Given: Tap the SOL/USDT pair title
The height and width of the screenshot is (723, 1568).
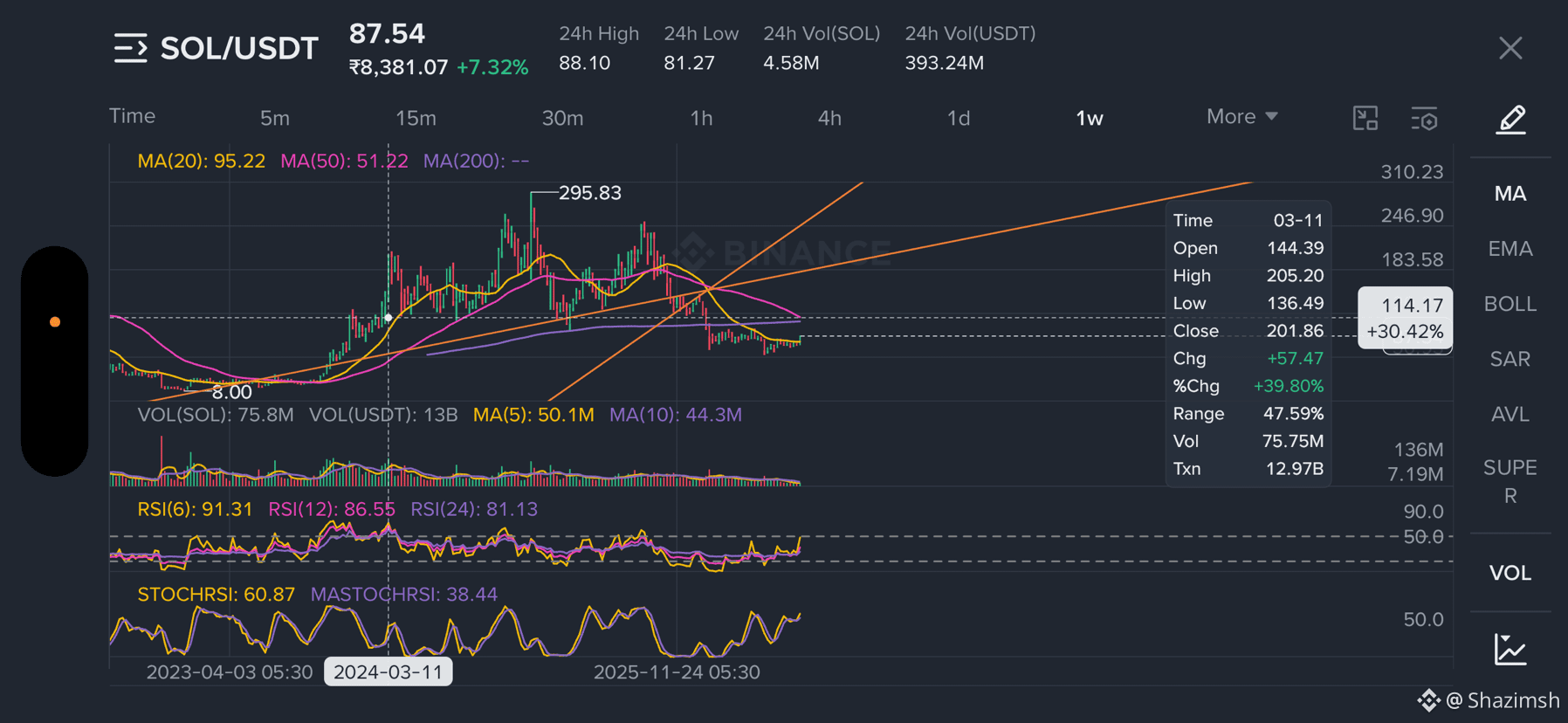Looking at the screenshot, I should pyautogui.click(x=239, y=48).
